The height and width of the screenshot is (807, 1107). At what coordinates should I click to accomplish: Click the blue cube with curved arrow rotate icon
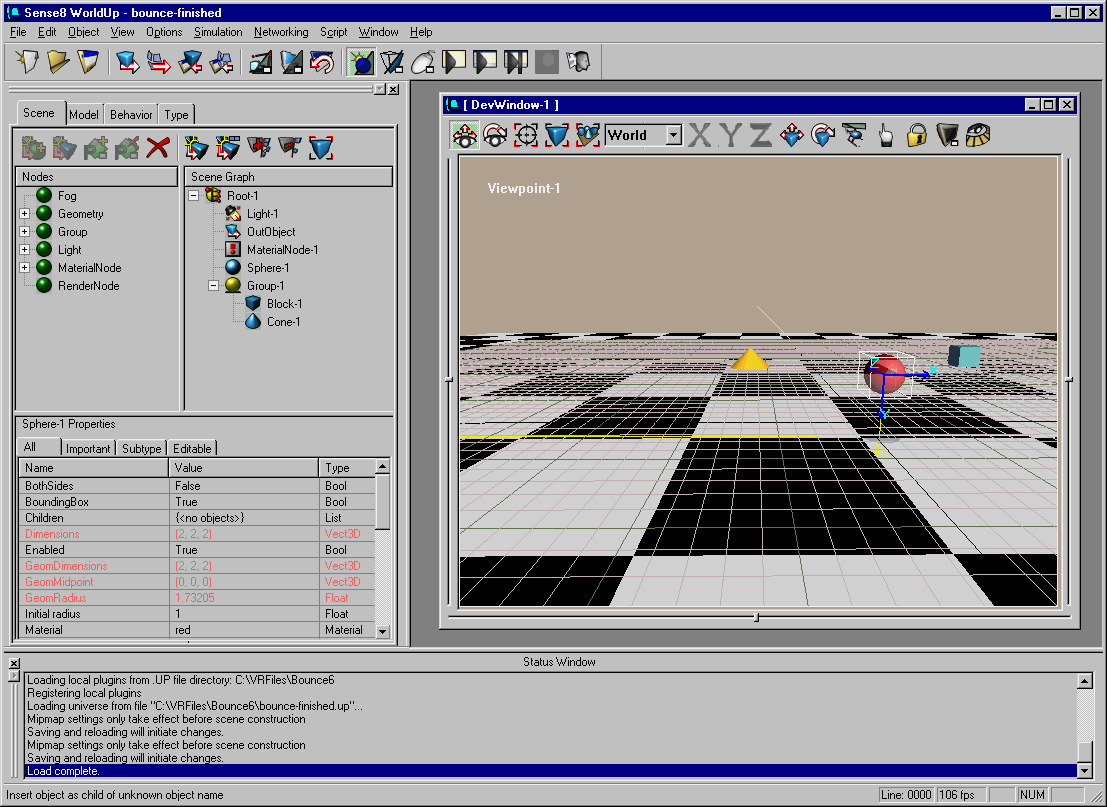pyautogui.click(x=823, y=135)
